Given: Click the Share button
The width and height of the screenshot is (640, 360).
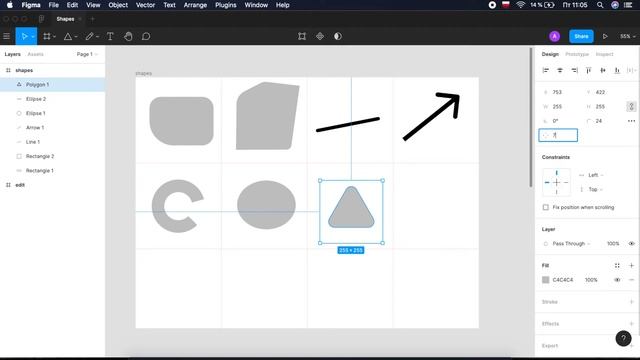Looking at the screenshot, I should pos(581,36).
